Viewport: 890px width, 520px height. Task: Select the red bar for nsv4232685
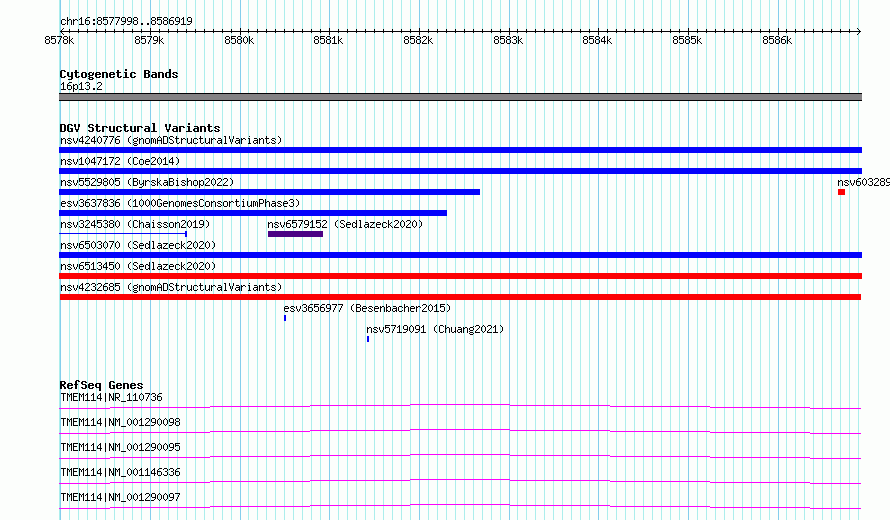click(x=460, y=297)
